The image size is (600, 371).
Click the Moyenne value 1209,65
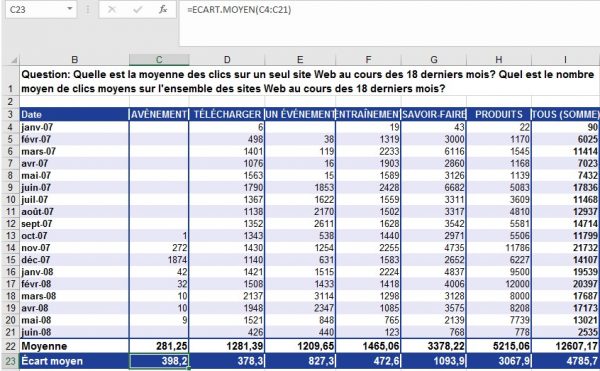coord(300,346)
